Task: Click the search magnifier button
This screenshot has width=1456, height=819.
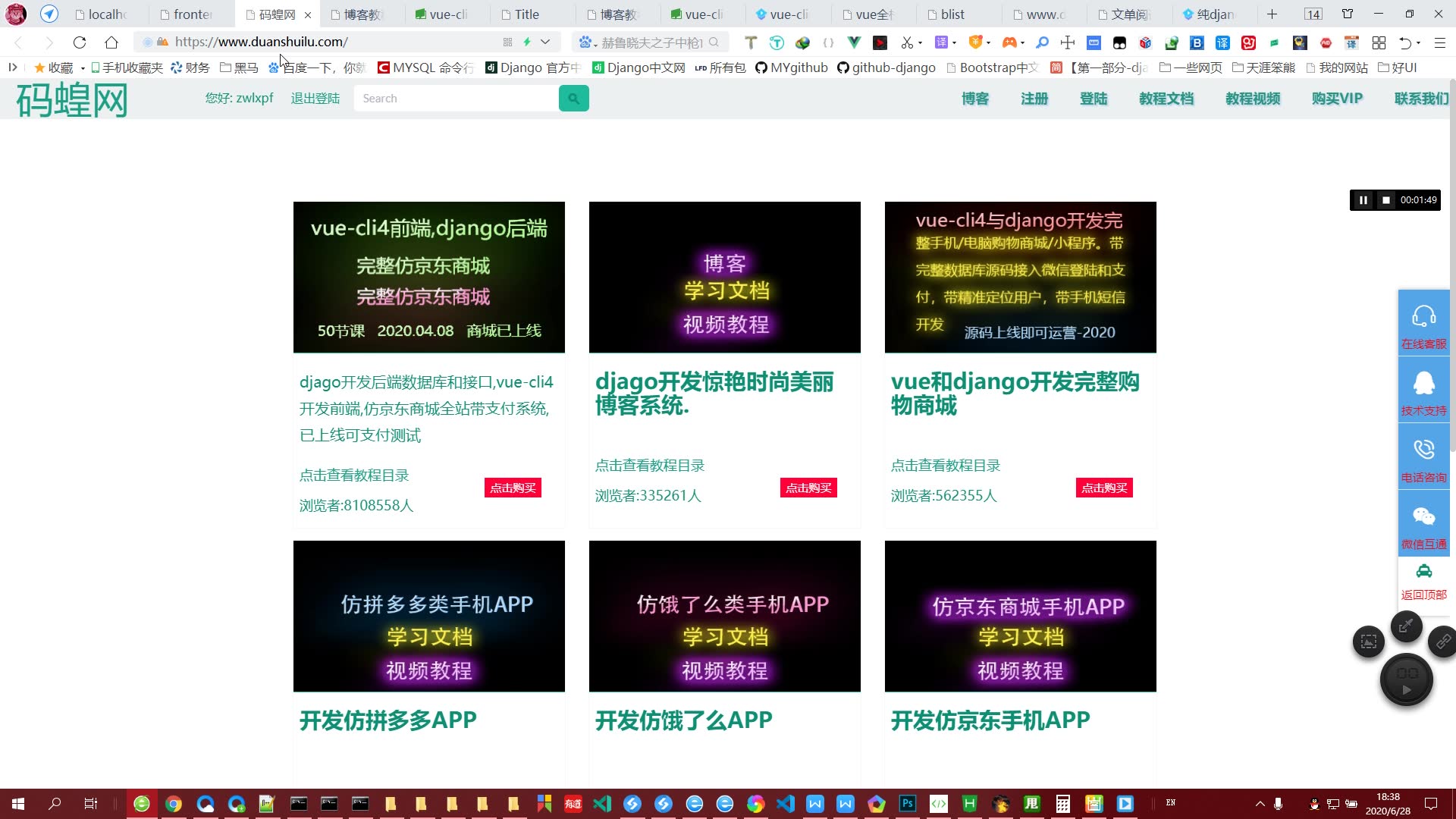Action: tap(574, 97)
